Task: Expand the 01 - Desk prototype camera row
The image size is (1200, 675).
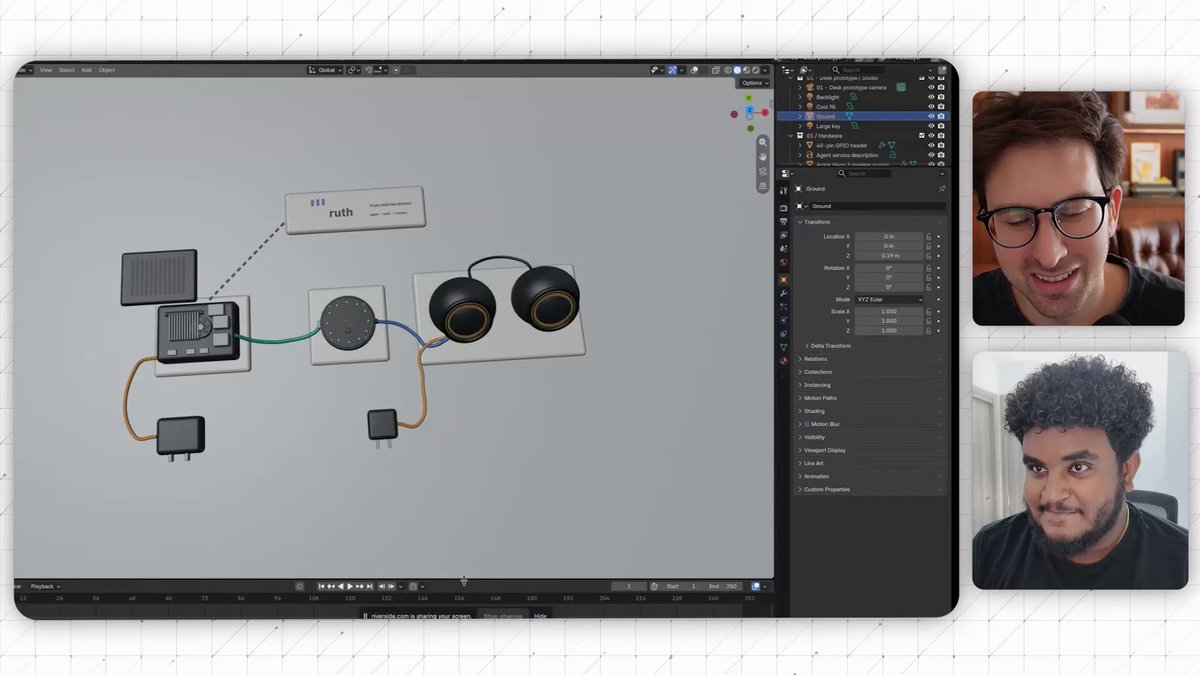Action: 799,87
